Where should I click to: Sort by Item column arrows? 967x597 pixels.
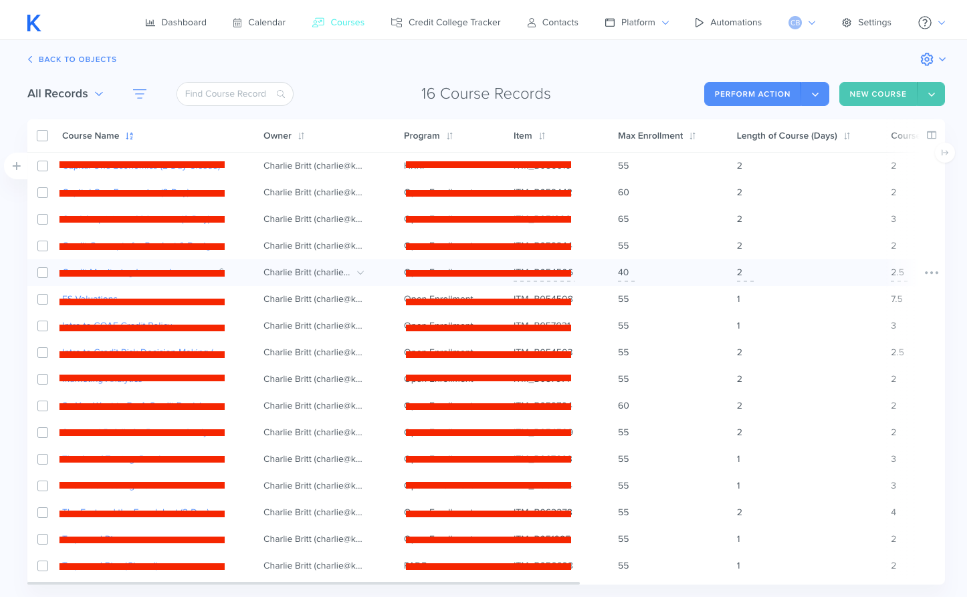click(541, 136)
